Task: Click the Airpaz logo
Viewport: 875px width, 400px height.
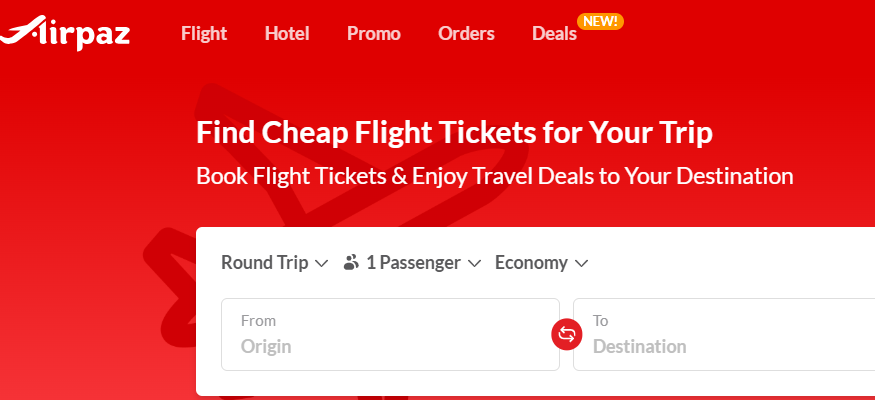Action: [x=66, y=31]
